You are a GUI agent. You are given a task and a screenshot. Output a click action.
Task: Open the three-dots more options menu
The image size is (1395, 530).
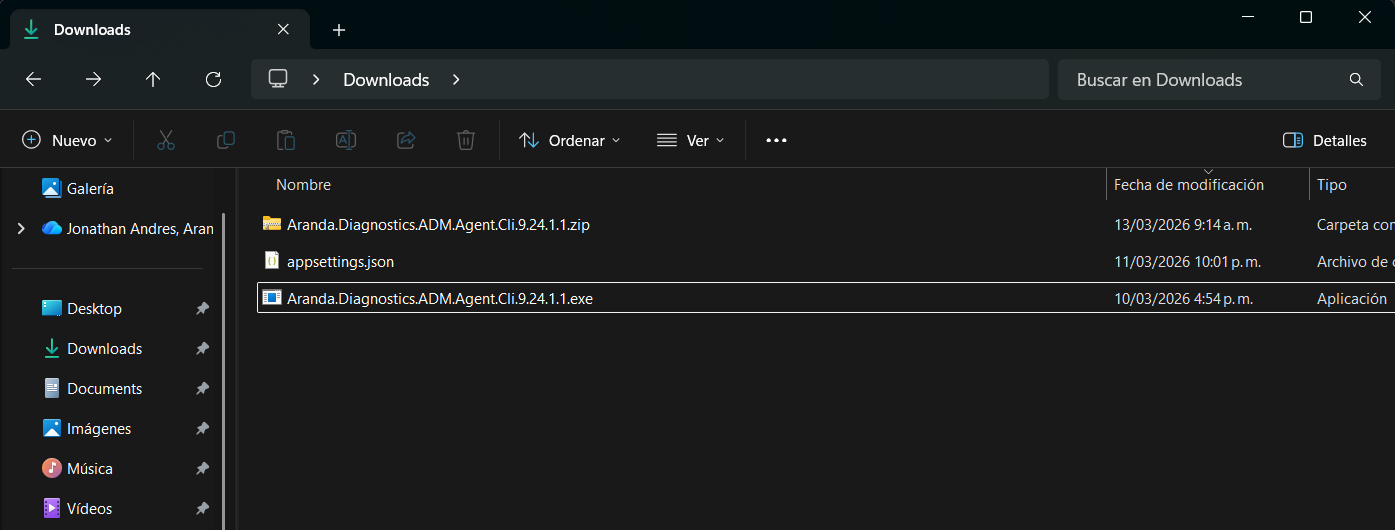776,141
